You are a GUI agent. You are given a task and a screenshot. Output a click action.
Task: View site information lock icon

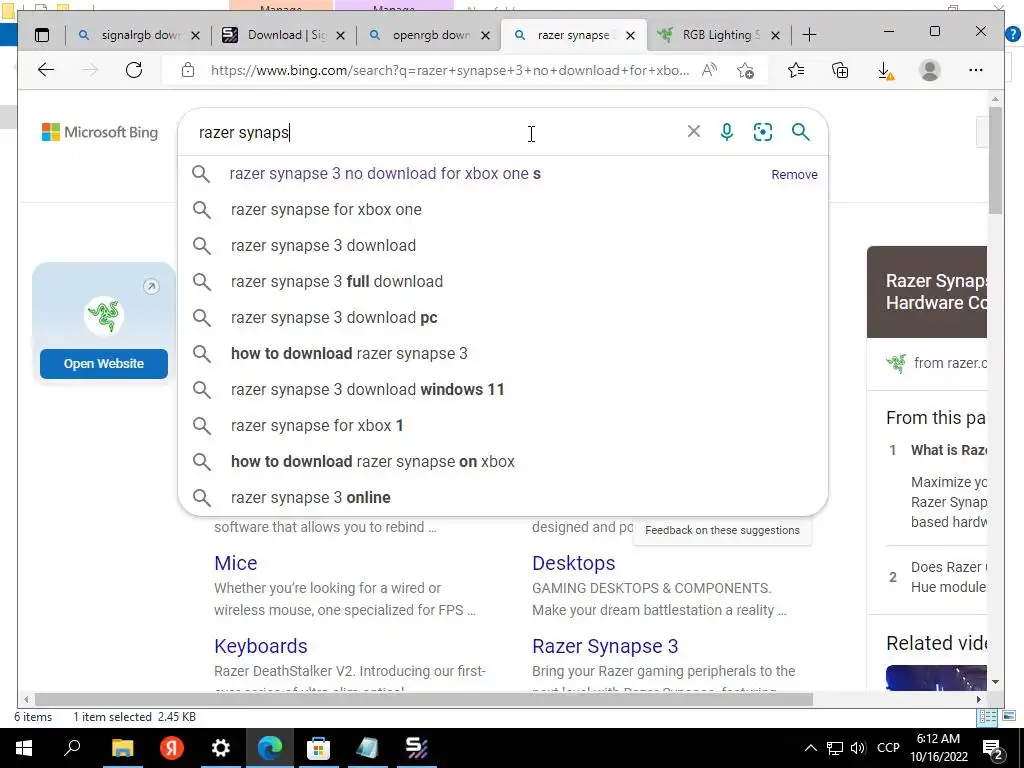tap(188, 70)
